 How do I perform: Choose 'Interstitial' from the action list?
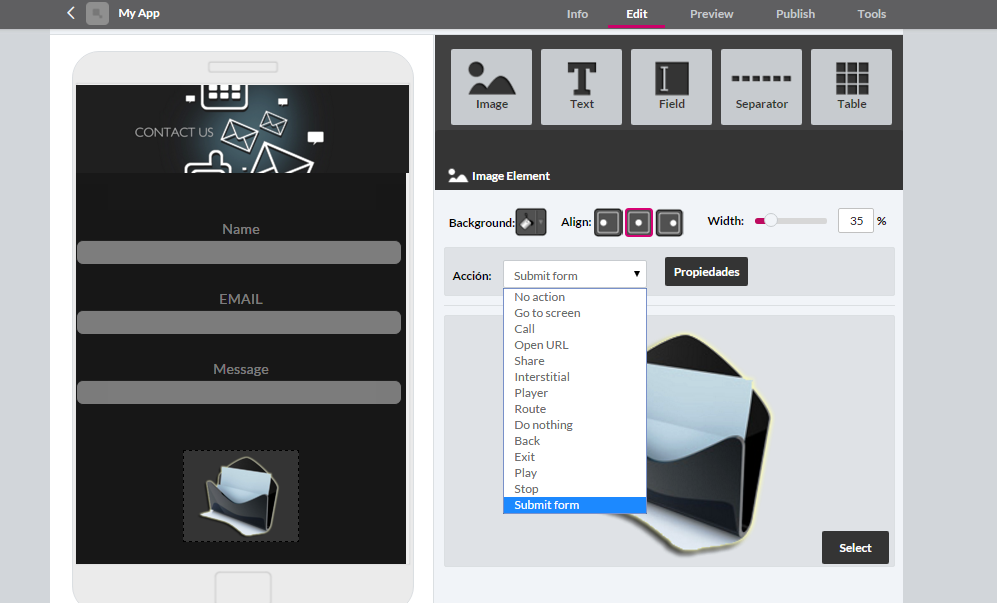575,377
